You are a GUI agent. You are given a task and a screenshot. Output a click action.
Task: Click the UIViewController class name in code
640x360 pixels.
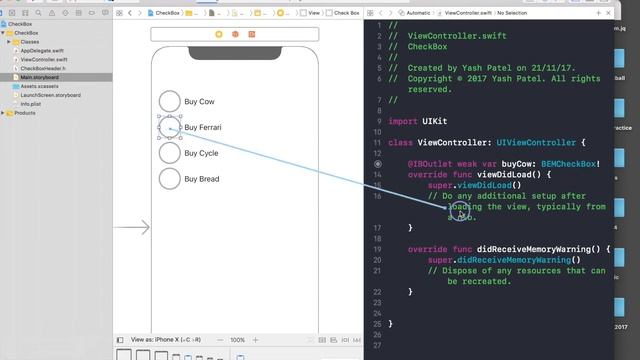pos(536,142)
